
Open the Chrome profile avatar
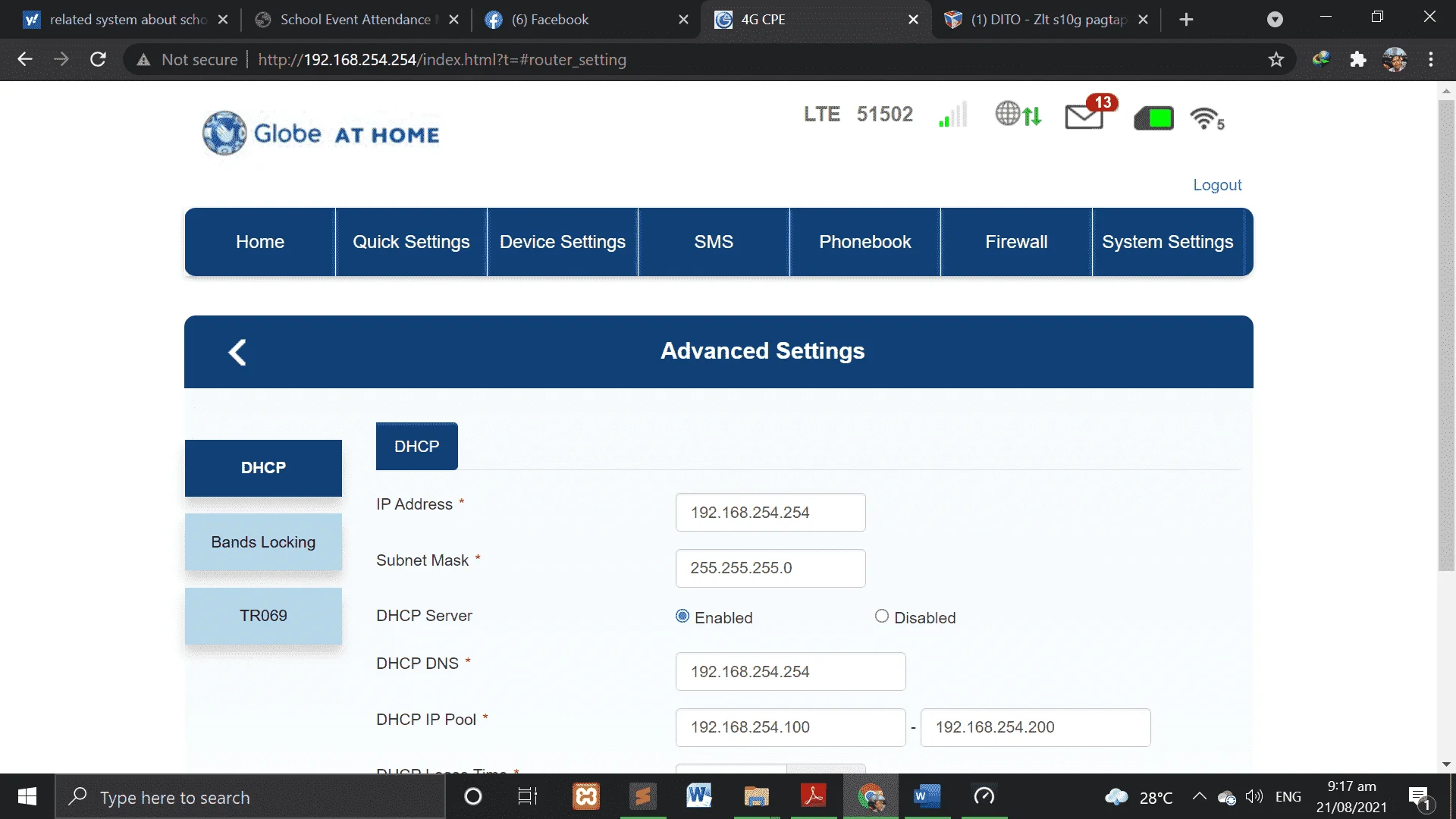coord(1395,59)
